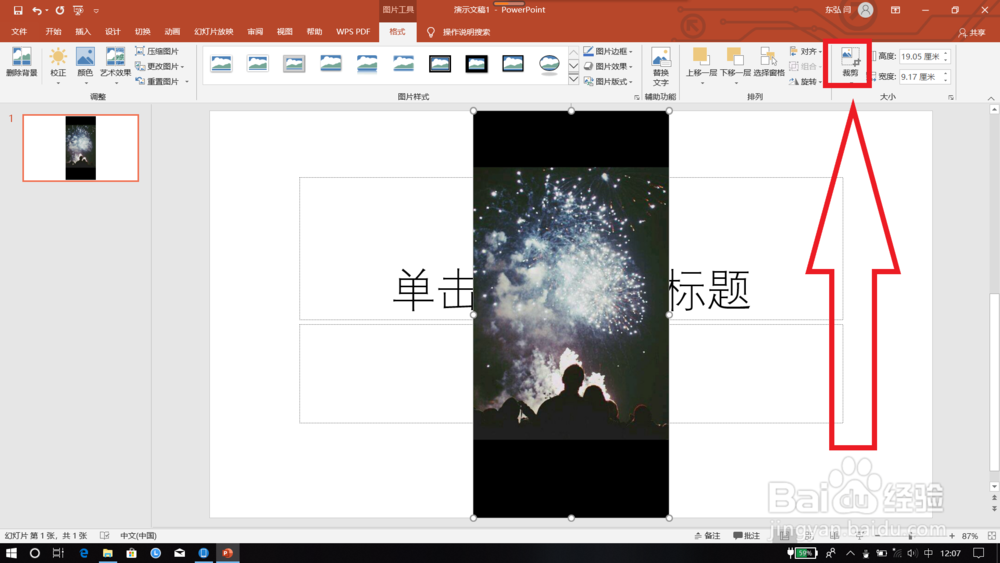Open Windows notification center icon
The image size is (1000, 563).
(979, 553)
